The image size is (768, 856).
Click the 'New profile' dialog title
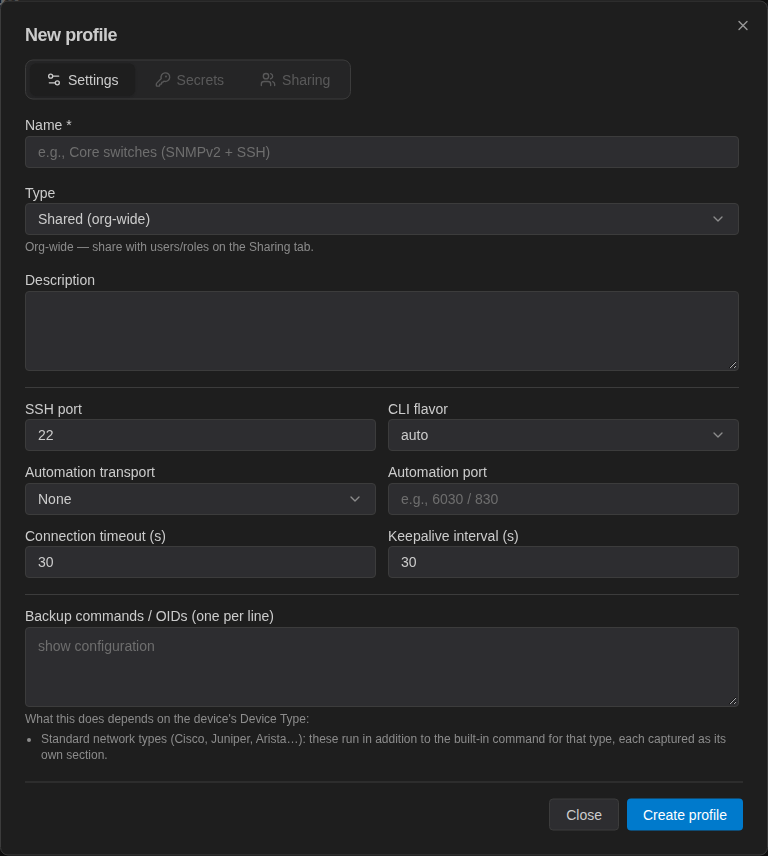click(71, 35)
